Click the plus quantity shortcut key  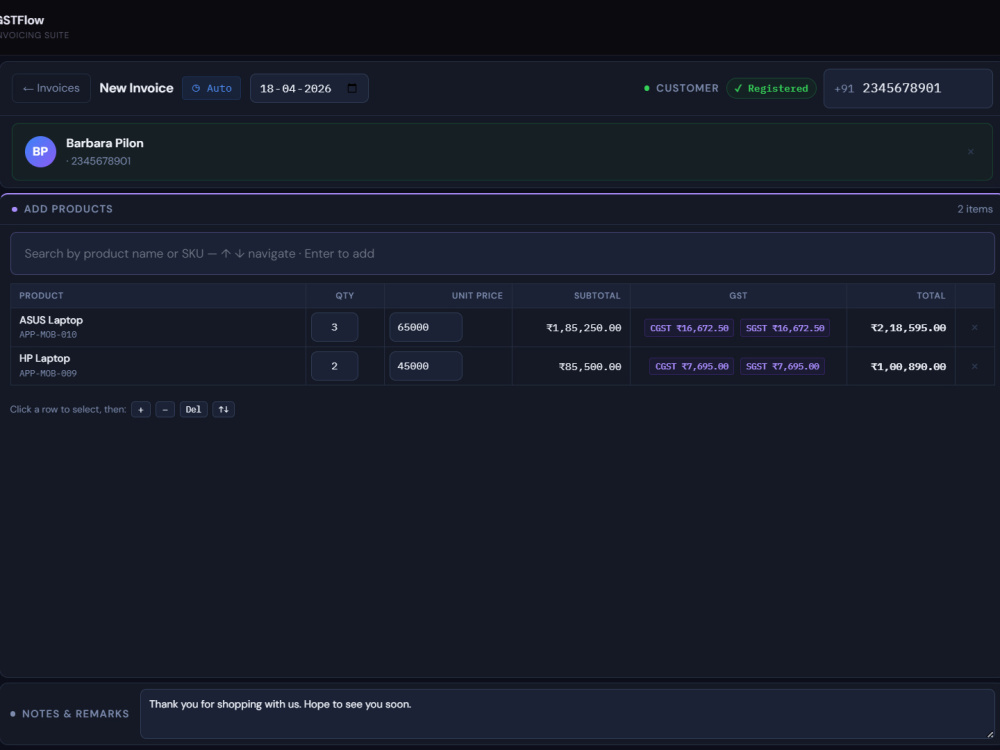coord(141,409)
